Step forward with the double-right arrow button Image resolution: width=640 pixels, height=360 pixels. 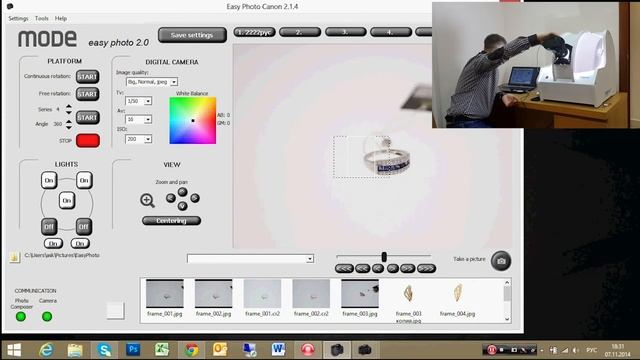click(x=407, y=269)
